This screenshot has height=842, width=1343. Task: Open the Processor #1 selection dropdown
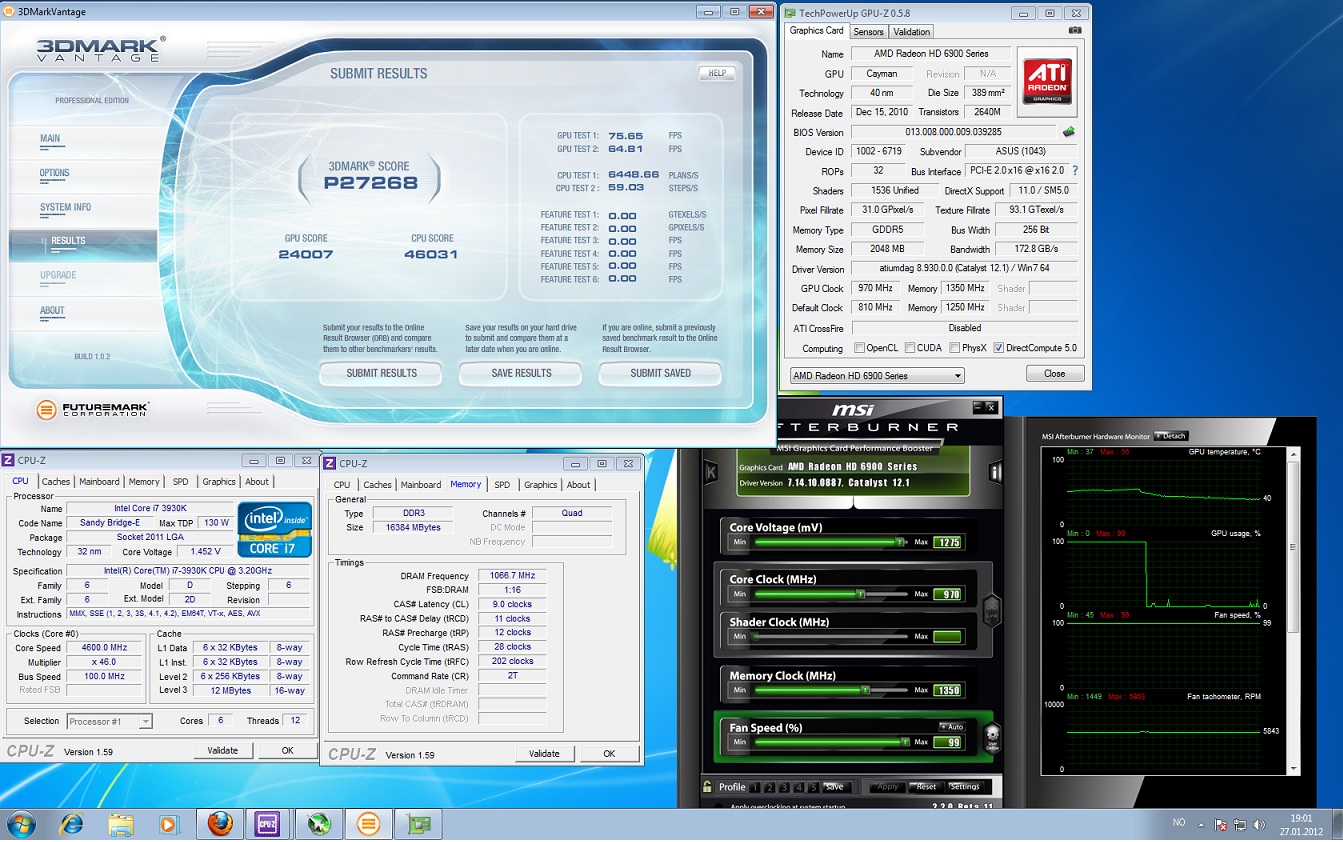click(x=109, y=721)
